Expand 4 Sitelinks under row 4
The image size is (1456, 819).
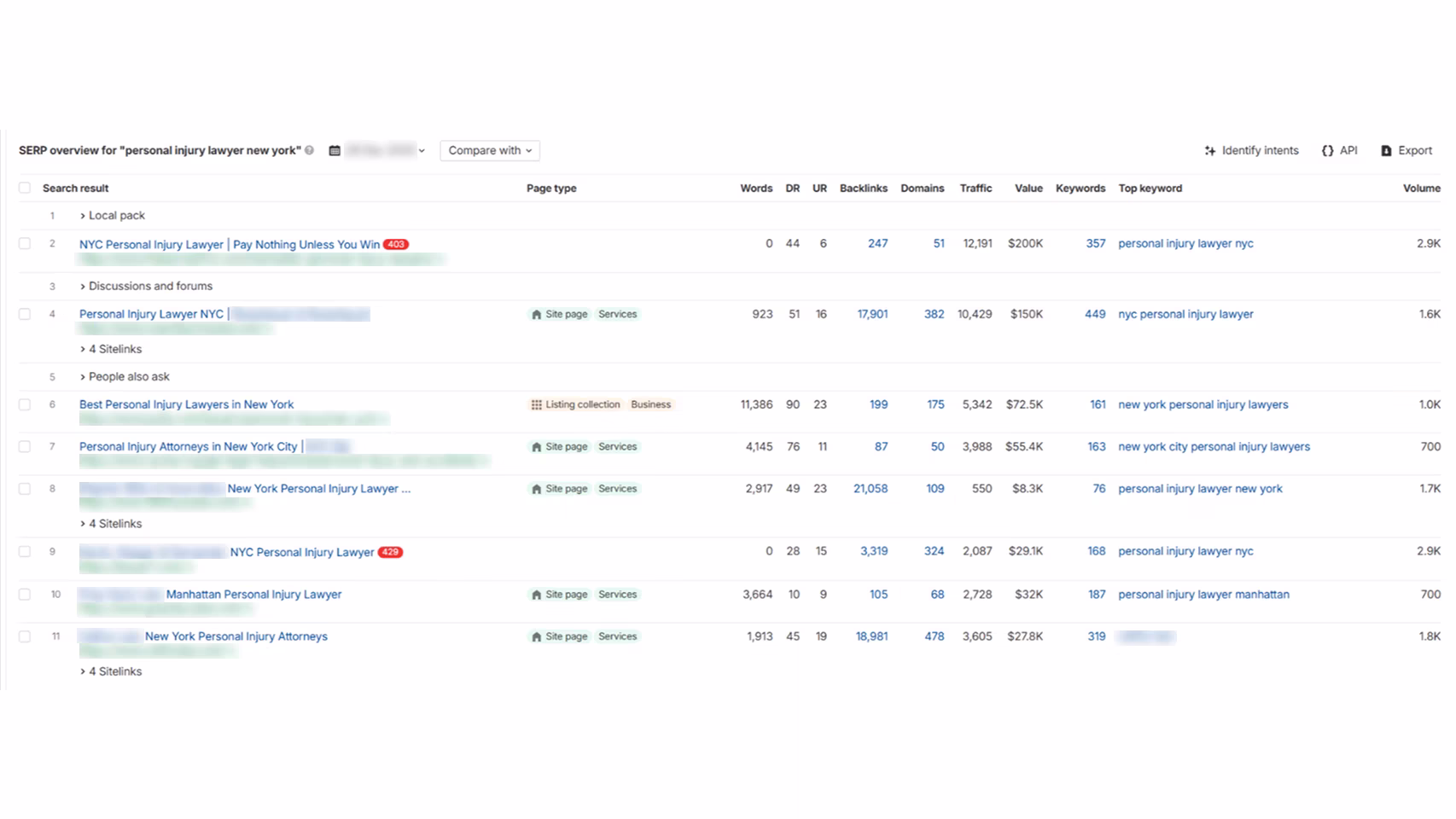pyautogui.click(x=111, y=349)
